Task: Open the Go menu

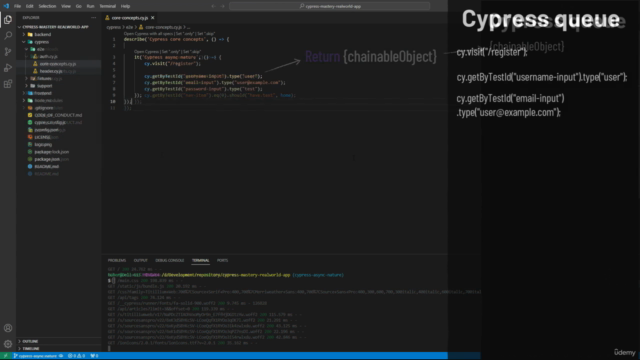Action: point(78,6)
